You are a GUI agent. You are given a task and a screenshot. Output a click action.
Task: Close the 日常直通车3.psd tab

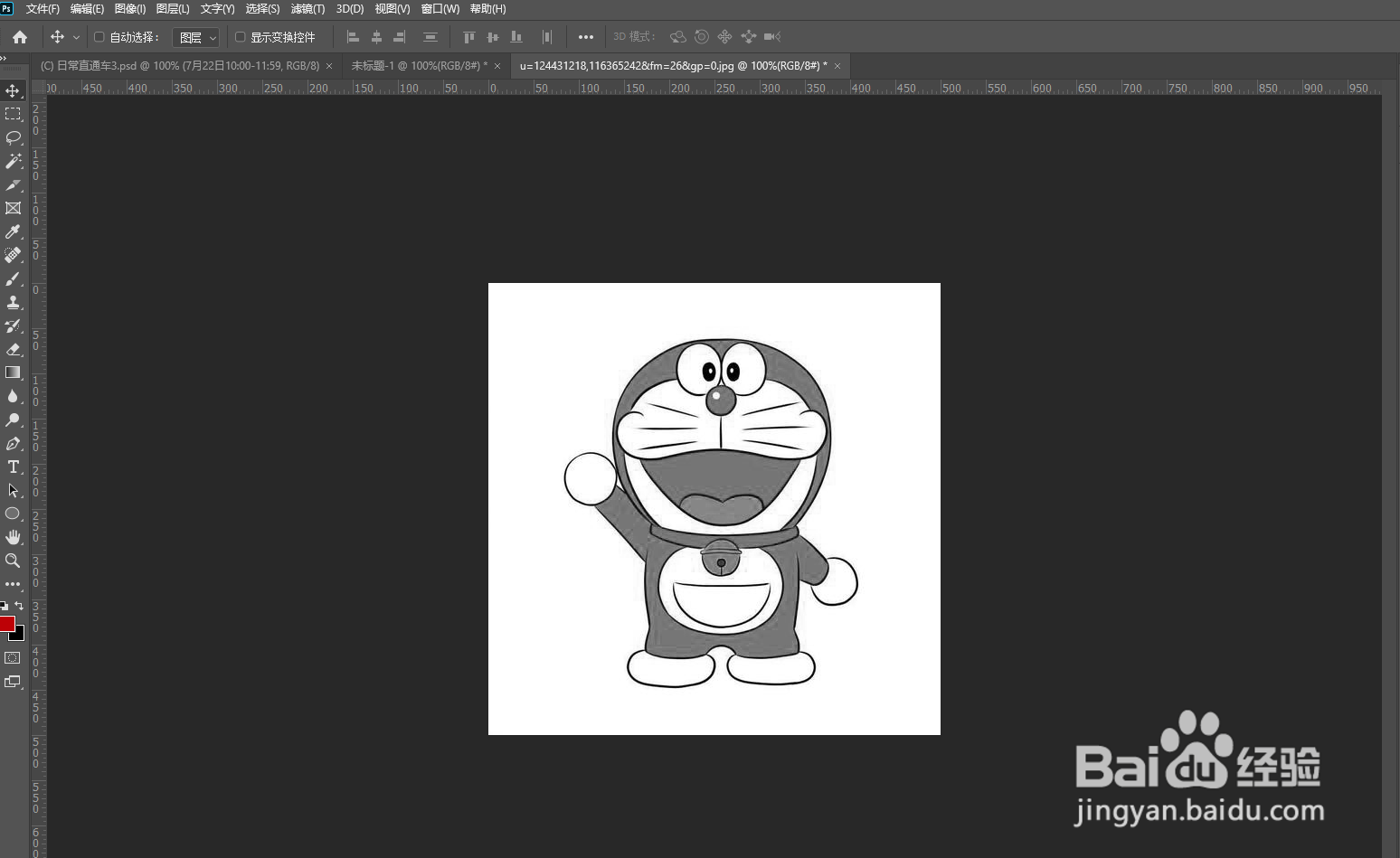pyautogui.click(x=329, y=66)
